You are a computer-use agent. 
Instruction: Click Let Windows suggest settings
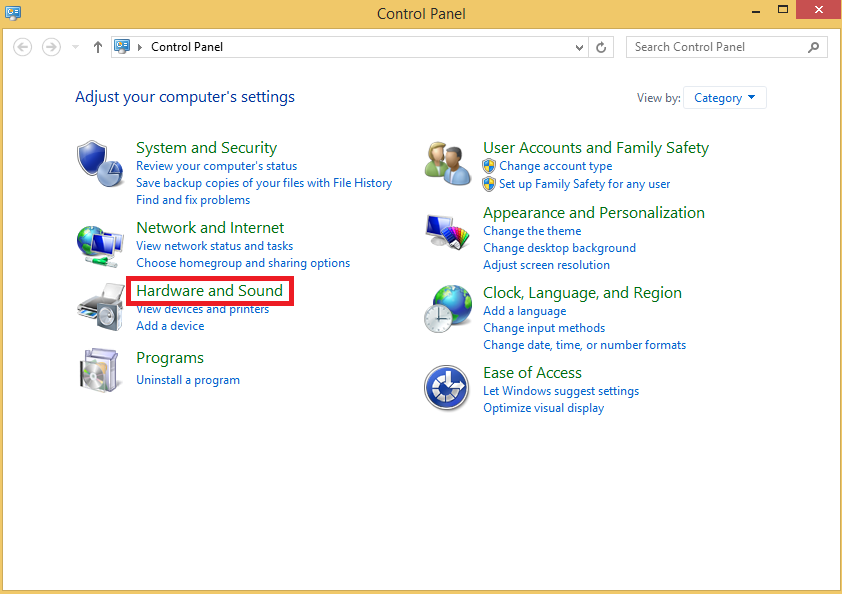[561, 391]
